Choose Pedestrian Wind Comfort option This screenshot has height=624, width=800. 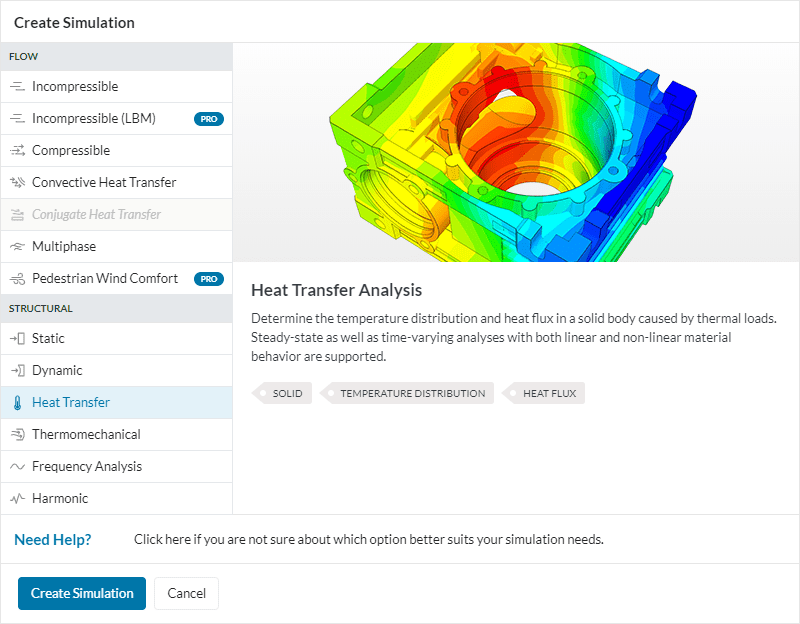coord(105,279)
